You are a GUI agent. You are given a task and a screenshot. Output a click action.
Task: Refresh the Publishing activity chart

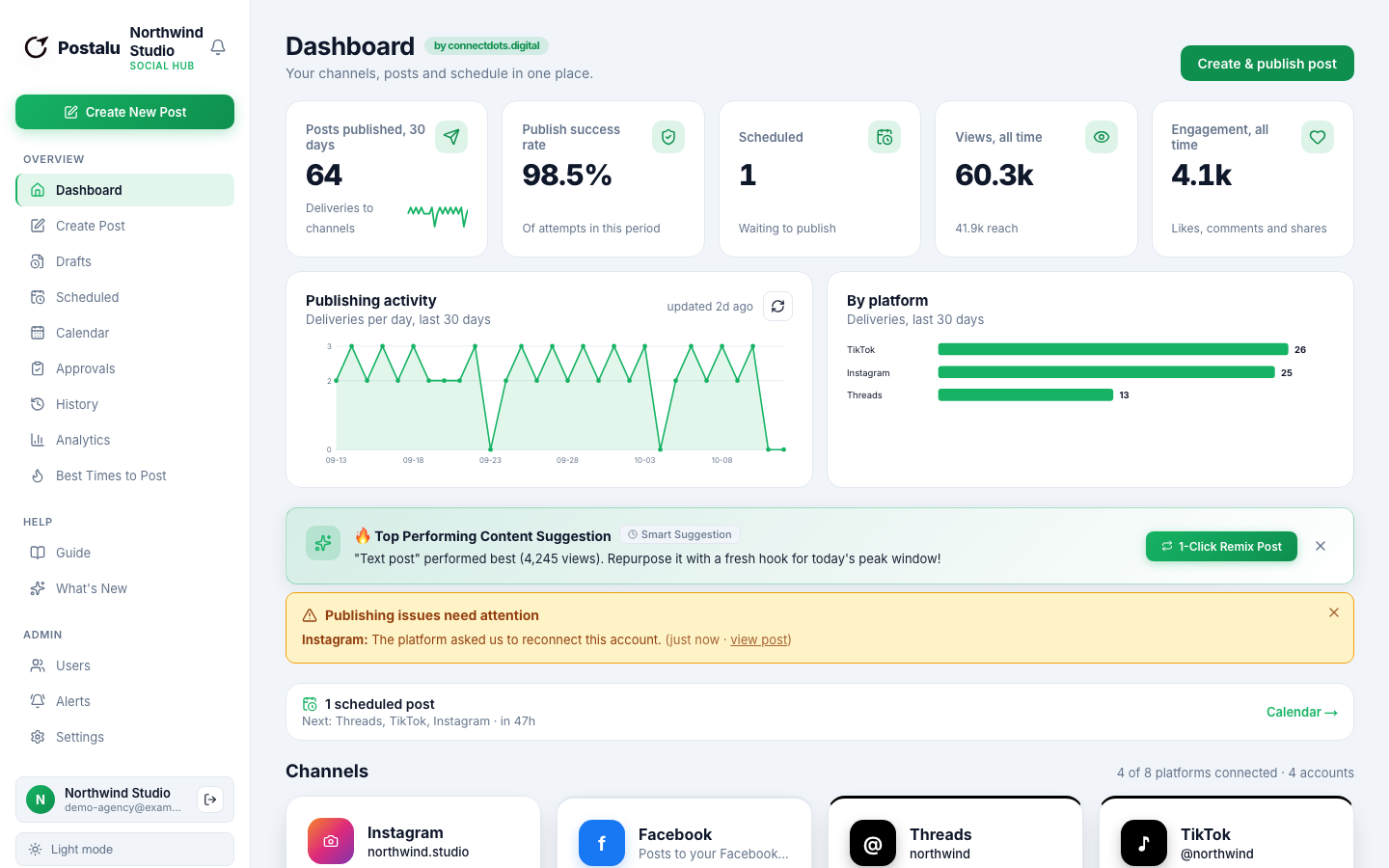(777, 306)
